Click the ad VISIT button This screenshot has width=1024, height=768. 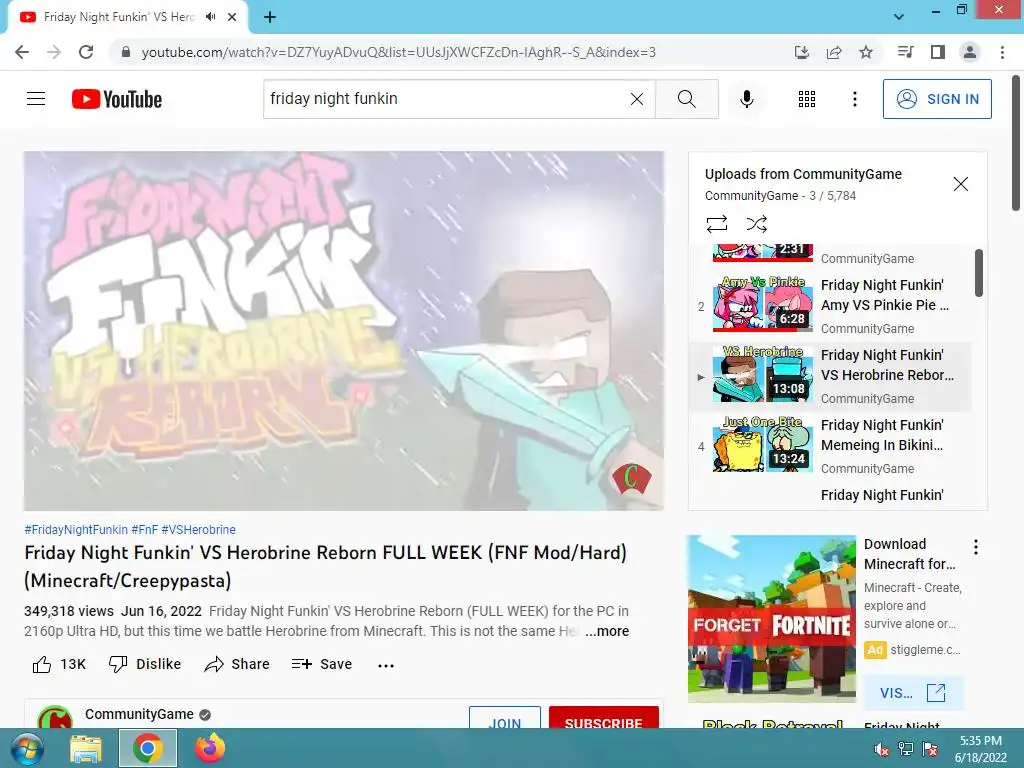coord(913,693)
